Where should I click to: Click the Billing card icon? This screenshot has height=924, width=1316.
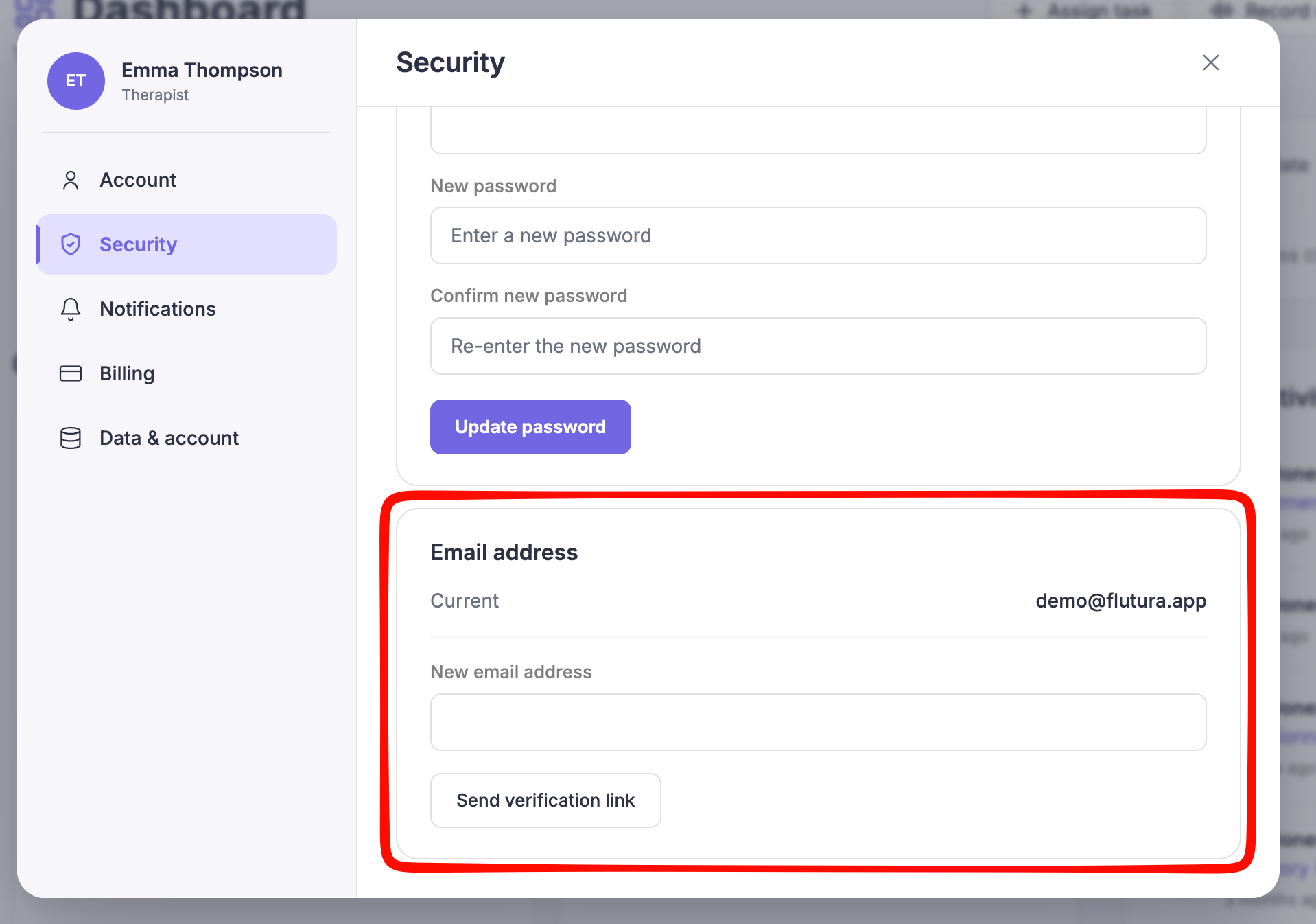click(x=71, y=373)
